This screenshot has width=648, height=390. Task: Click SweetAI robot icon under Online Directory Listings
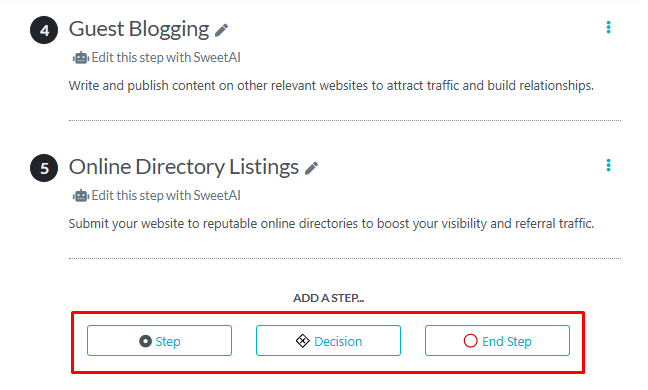pos(81,196)
